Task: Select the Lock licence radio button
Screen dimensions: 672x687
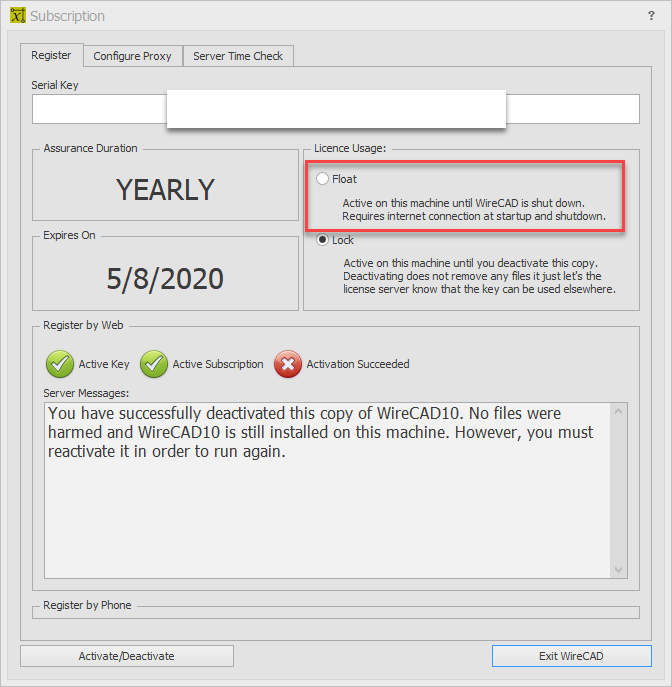Action: tap(322, 240)
